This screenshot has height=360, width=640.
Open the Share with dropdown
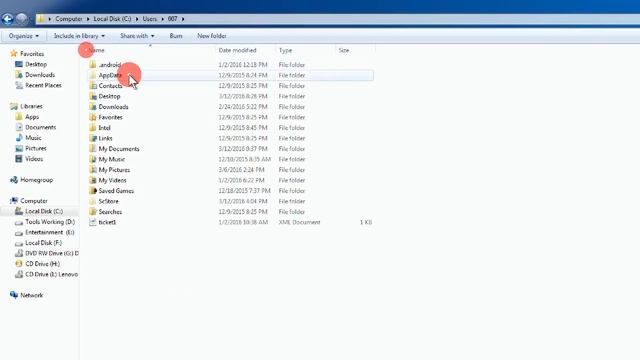(x=137, y=36)
